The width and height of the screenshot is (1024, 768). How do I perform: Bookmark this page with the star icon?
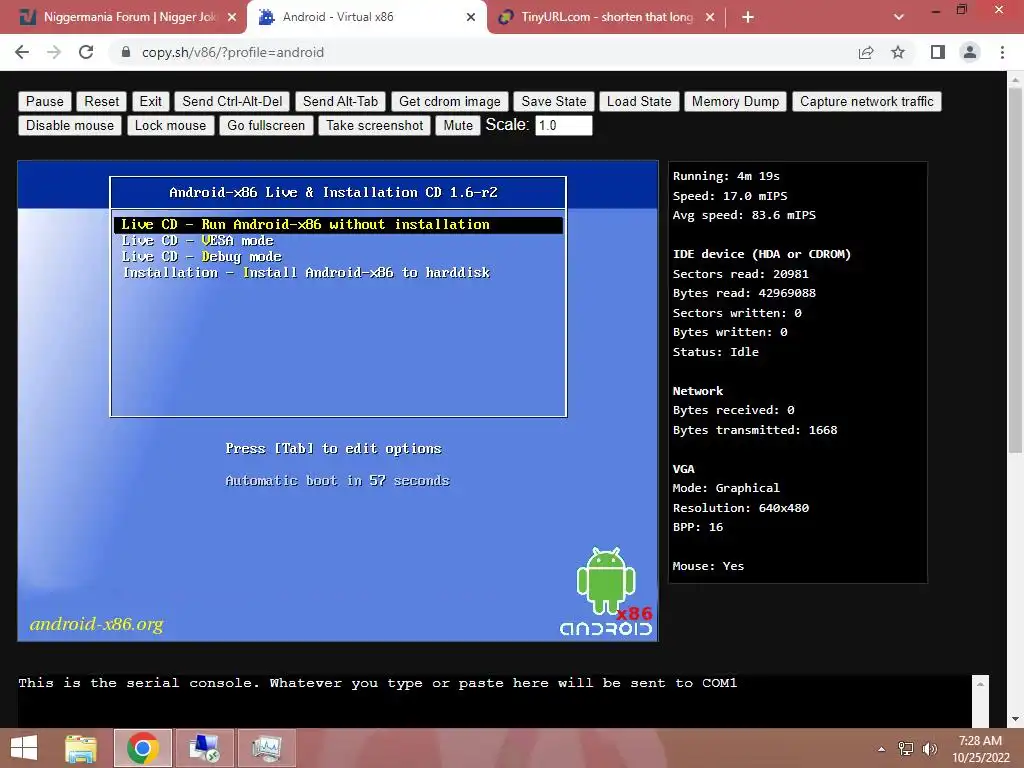(898, 52)
